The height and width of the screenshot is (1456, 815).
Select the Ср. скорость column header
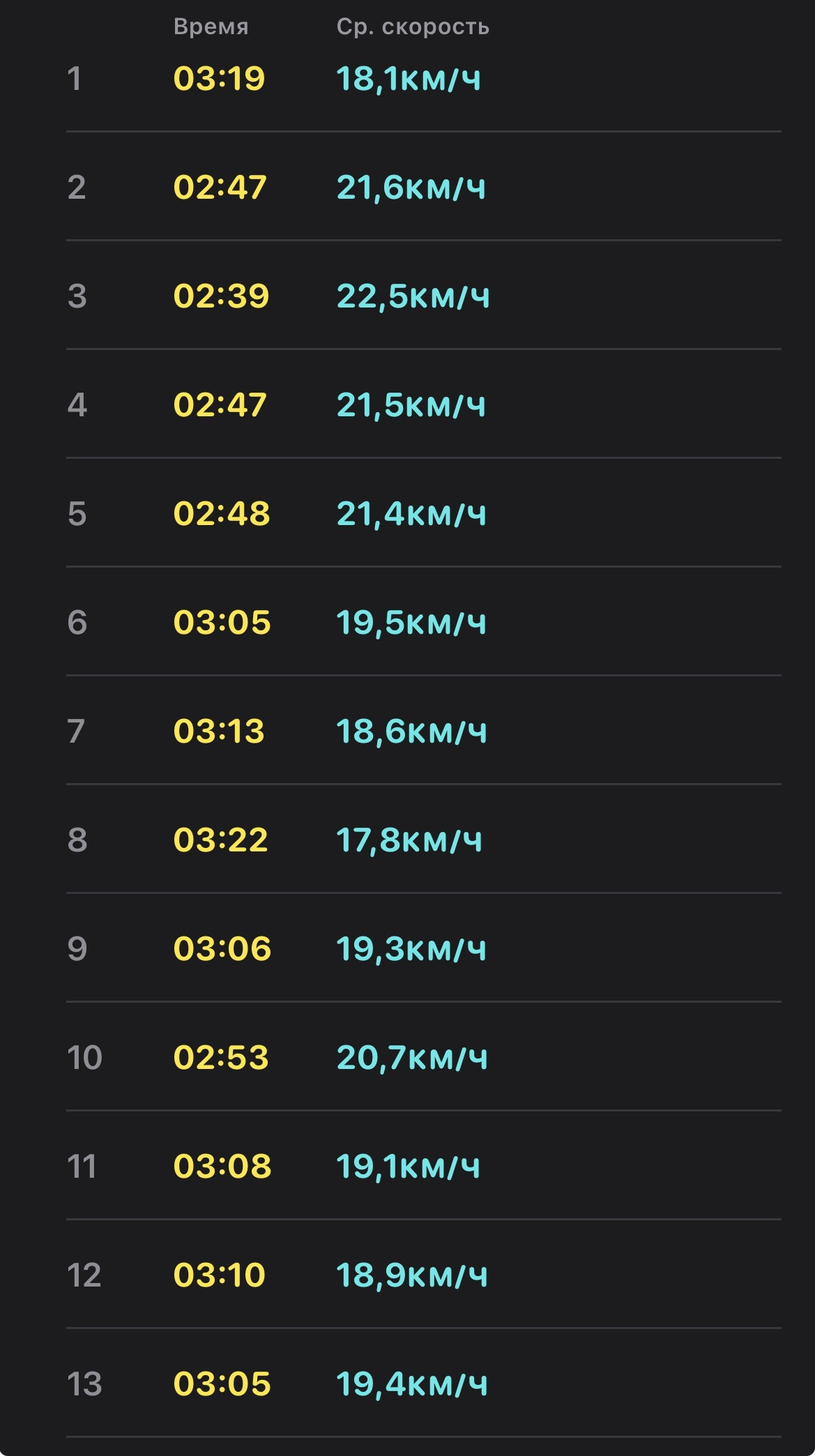(413, 28)
